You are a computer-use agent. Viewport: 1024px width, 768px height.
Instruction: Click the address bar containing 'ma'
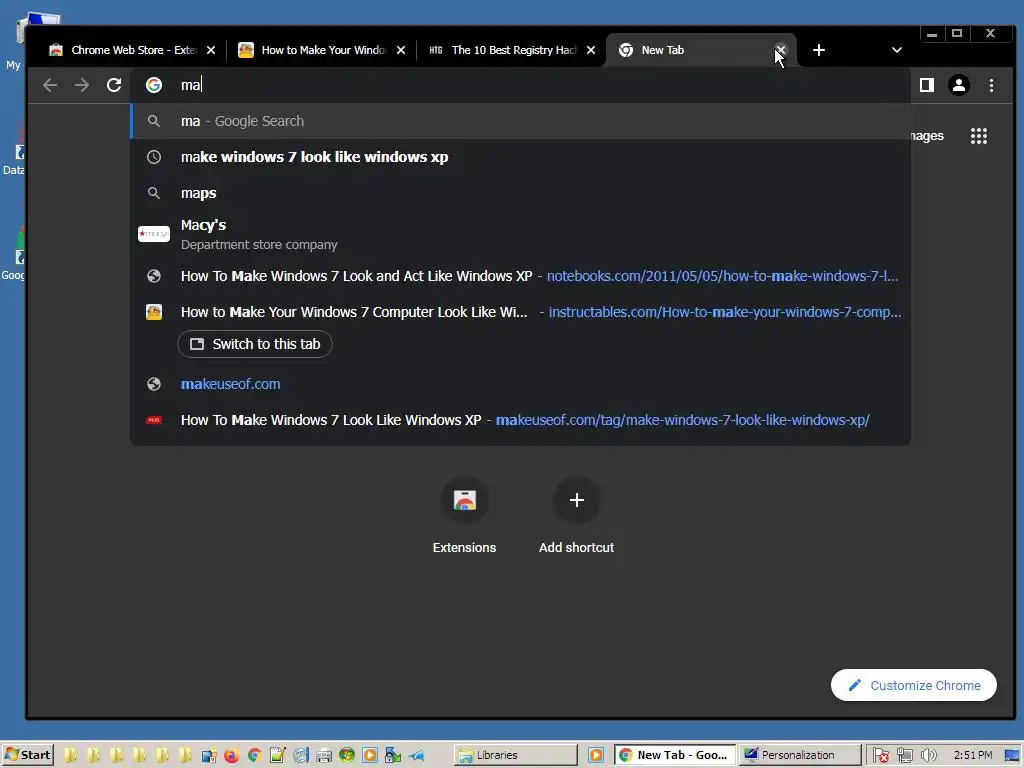520,85
